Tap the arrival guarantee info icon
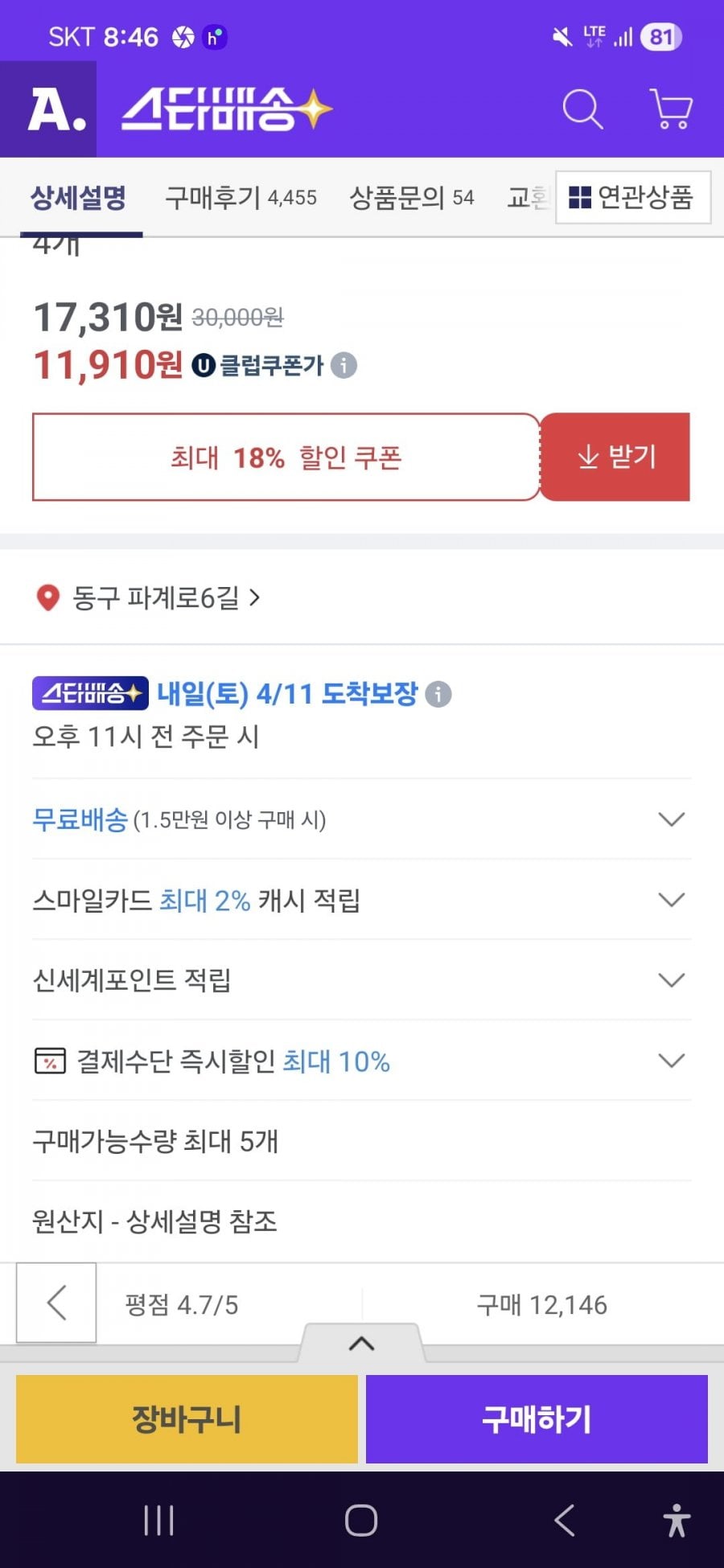Viewport: 724px width, 1568px height. coord(438,694)
